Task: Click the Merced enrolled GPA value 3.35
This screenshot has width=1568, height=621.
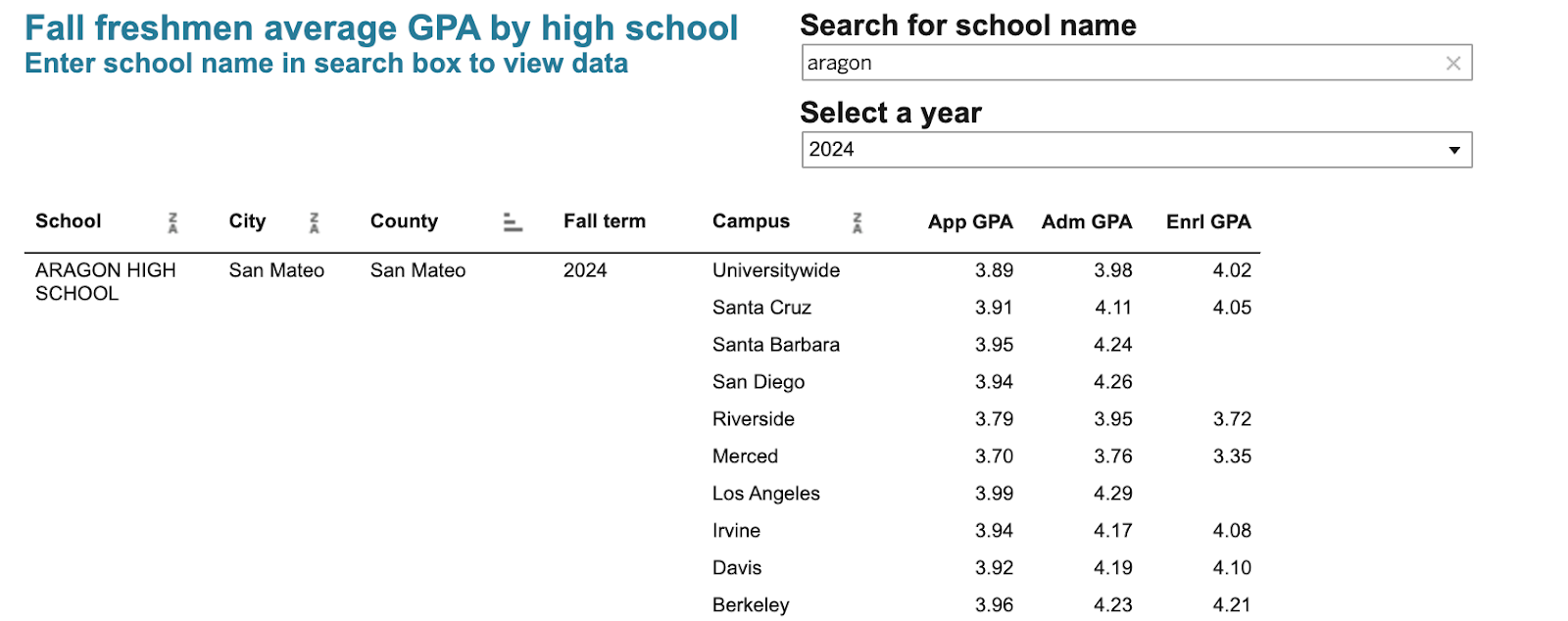Action: click(x=1231, y=456)
